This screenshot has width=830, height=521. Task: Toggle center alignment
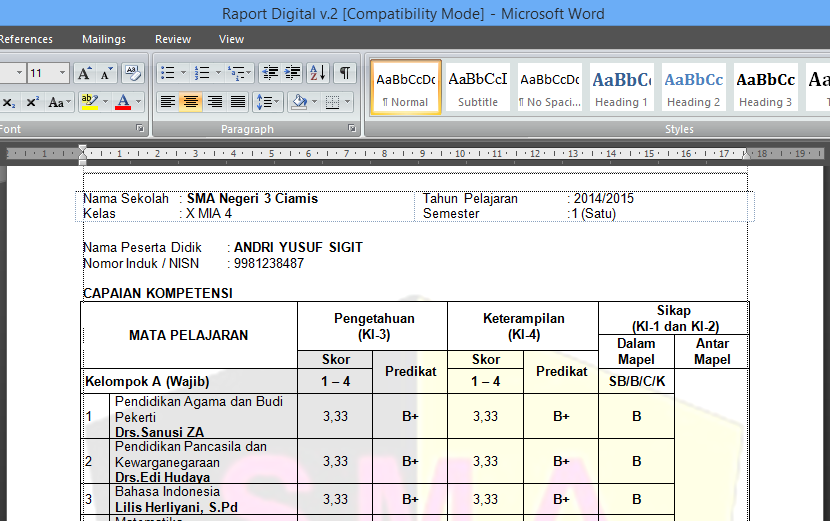tap(191, 102)
